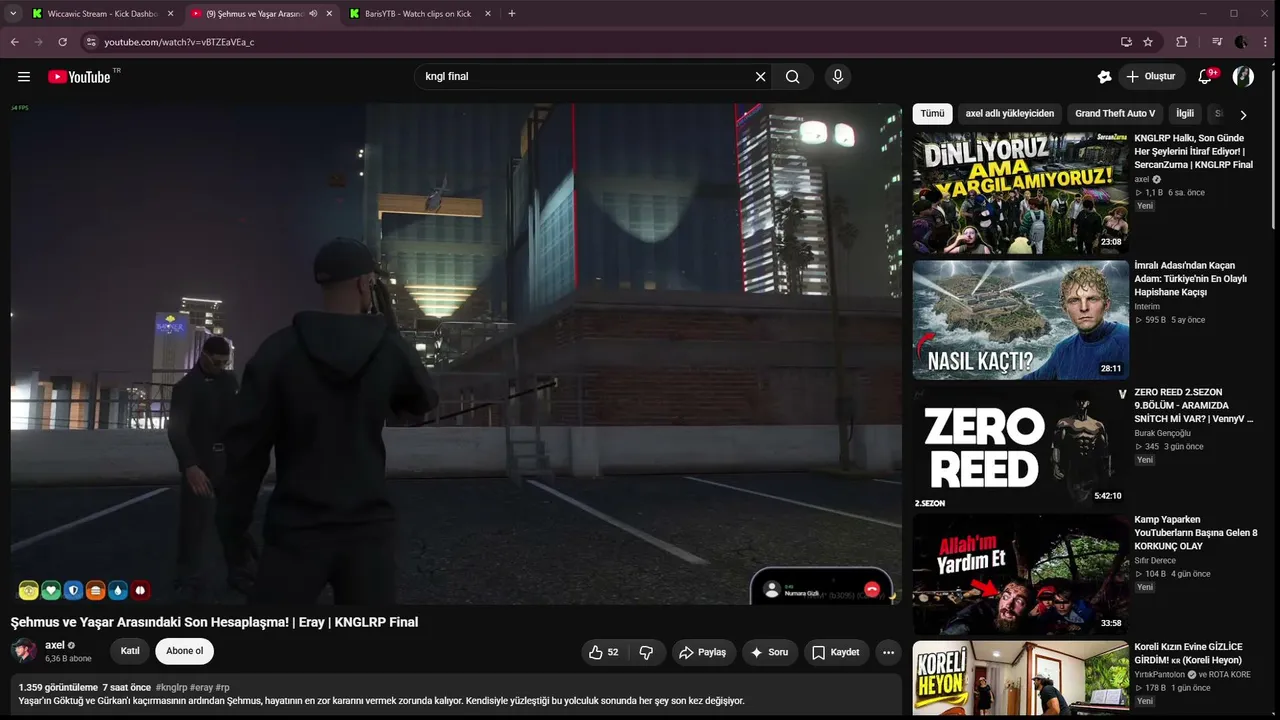
Task: Go forward in browser history
Action: point(38,42)
